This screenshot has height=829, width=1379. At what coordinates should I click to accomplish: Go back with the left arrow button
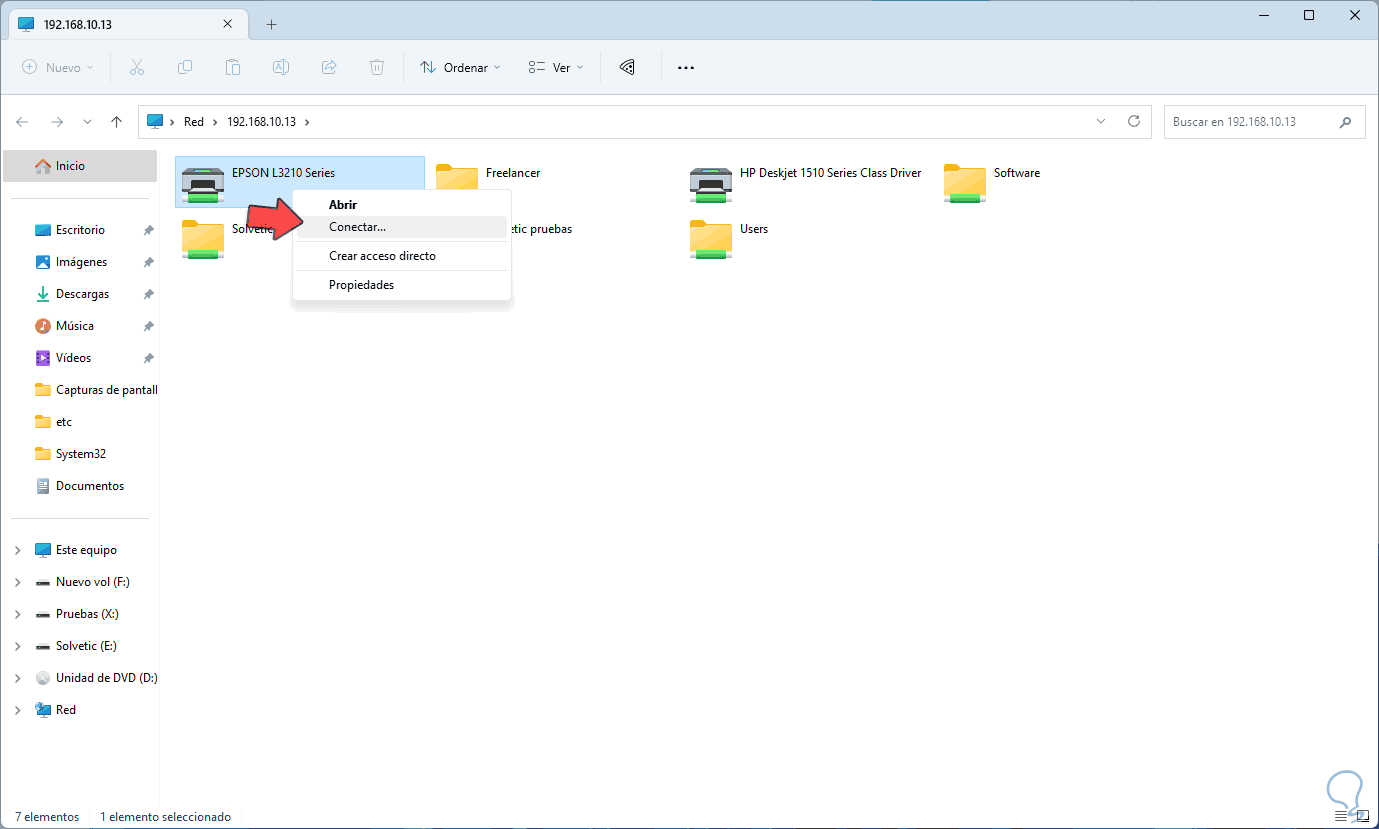click(23, 122)
